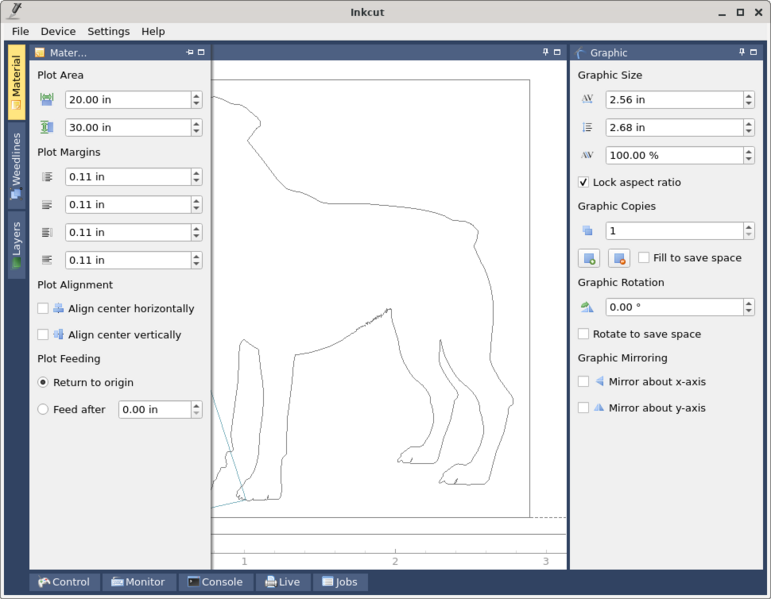Click the Inkcut app icon in title bar
This screenshot has width=771, height=599.
(15, 11)
